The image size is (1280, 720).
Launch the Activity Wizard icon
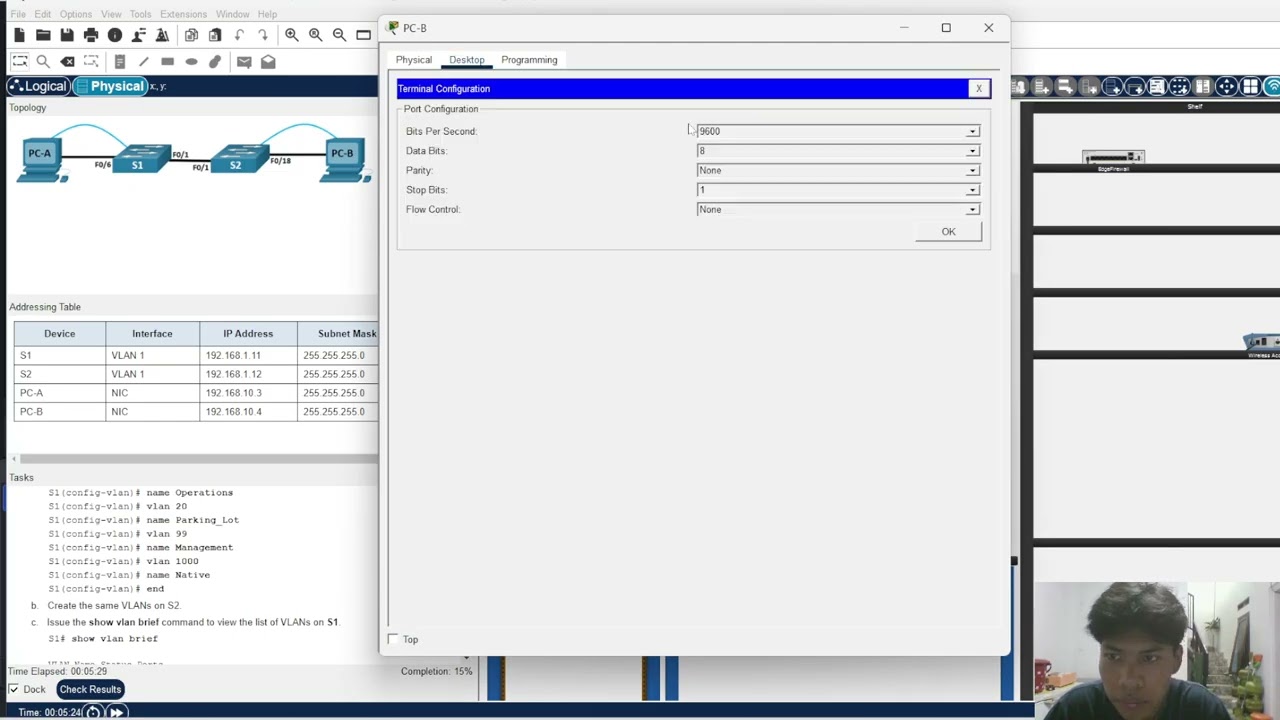click(139, 35)
